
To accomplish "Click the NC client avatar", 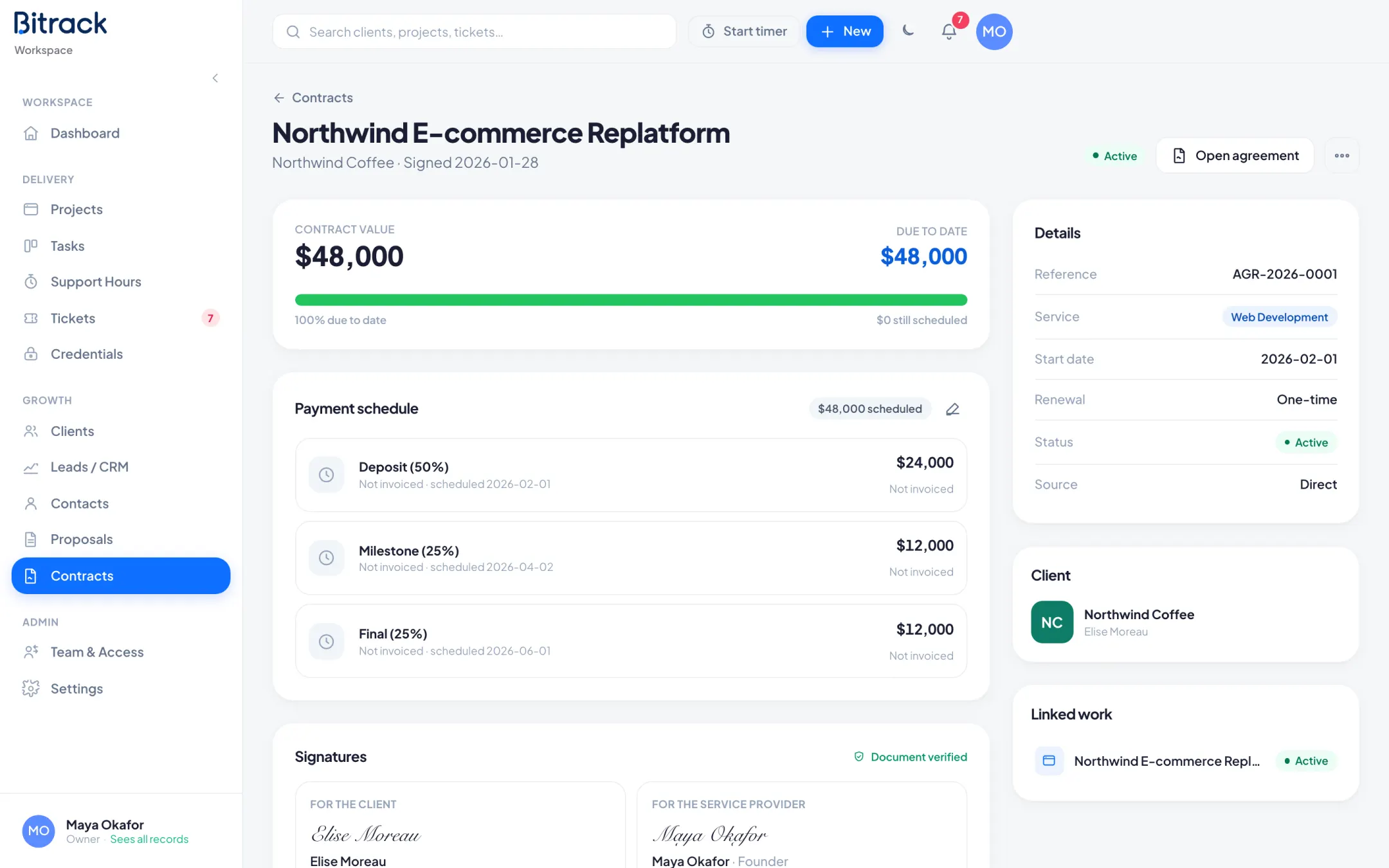I will coord(1052,622).
